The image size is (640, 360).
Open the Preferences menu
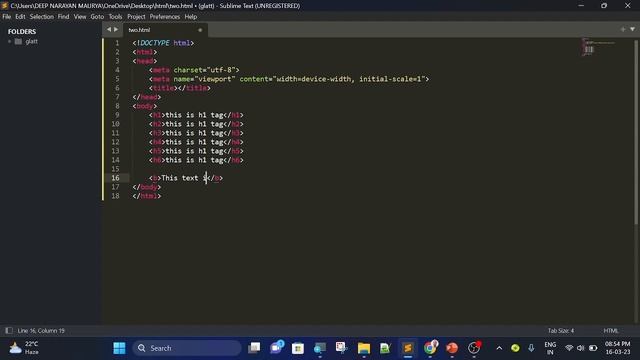click(x=164, y=17)
